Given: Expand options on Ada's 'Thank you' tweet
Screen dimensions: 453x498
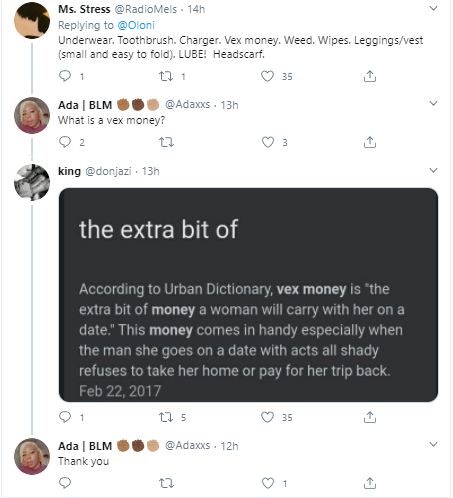Looking at the screenshot, I should click(x=433, y=444).
